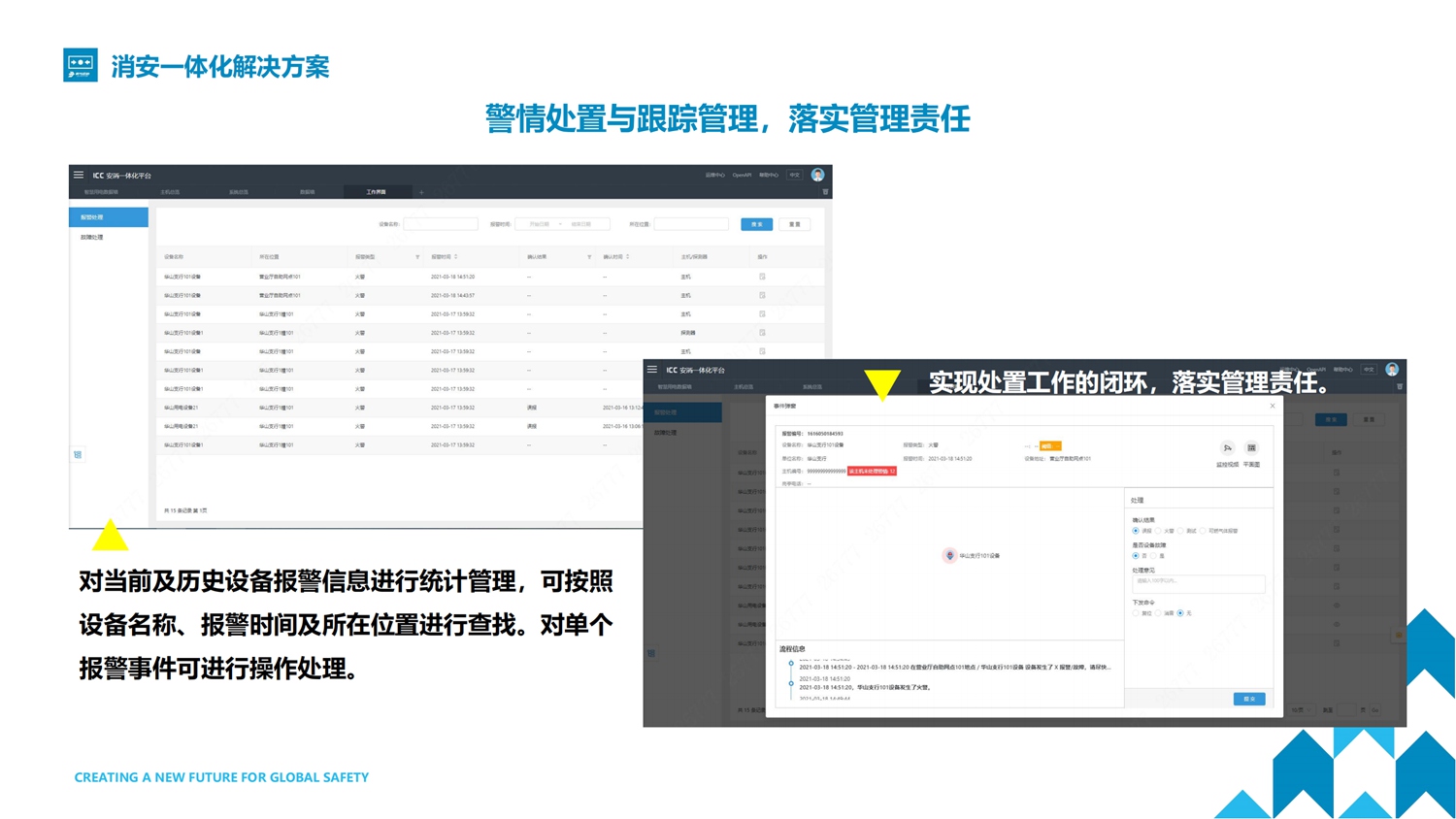The height and width of the screenshot is (819, 1456).
Task: Open the 报警时间 start date picker
Action: 540,224
